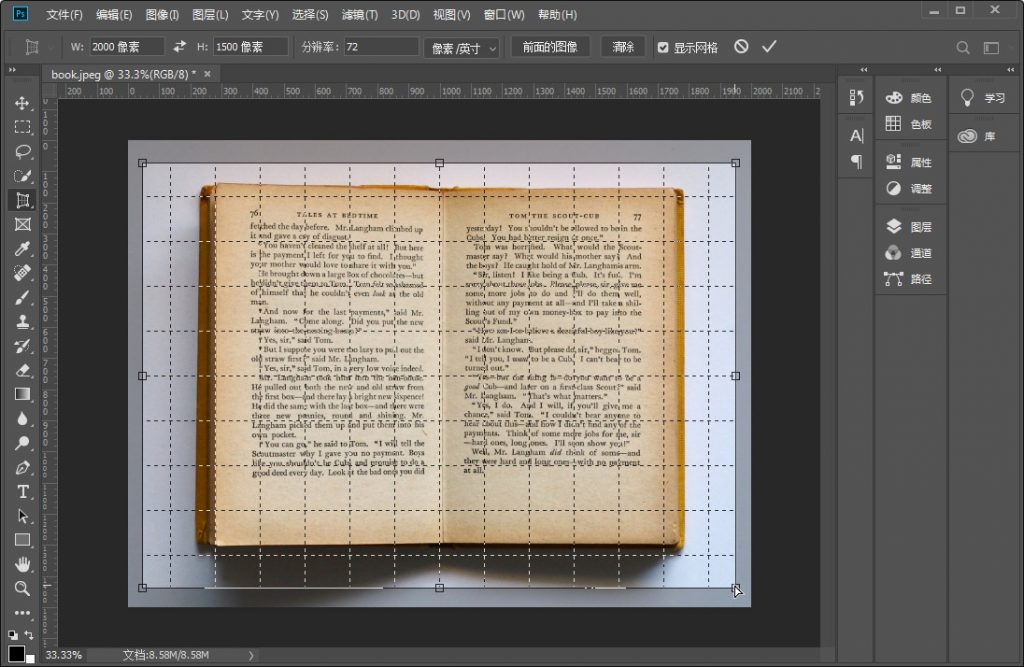1024x667 pixels.
Task: Open the 像素/英寸 units dropdown
Action: tap(462, 47)
